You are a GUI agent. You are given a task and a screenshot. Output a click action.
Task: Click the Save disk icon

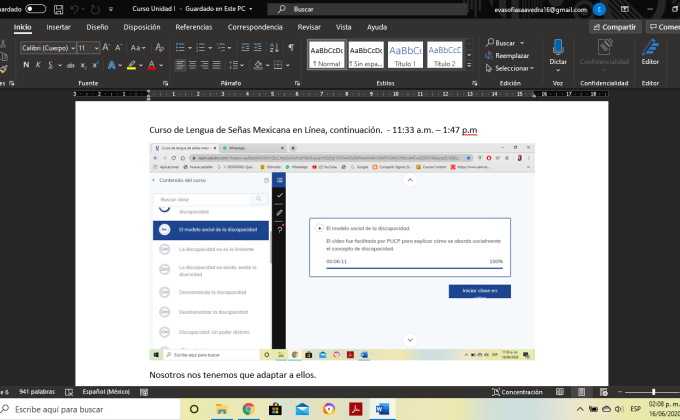[x=59, y=9]
